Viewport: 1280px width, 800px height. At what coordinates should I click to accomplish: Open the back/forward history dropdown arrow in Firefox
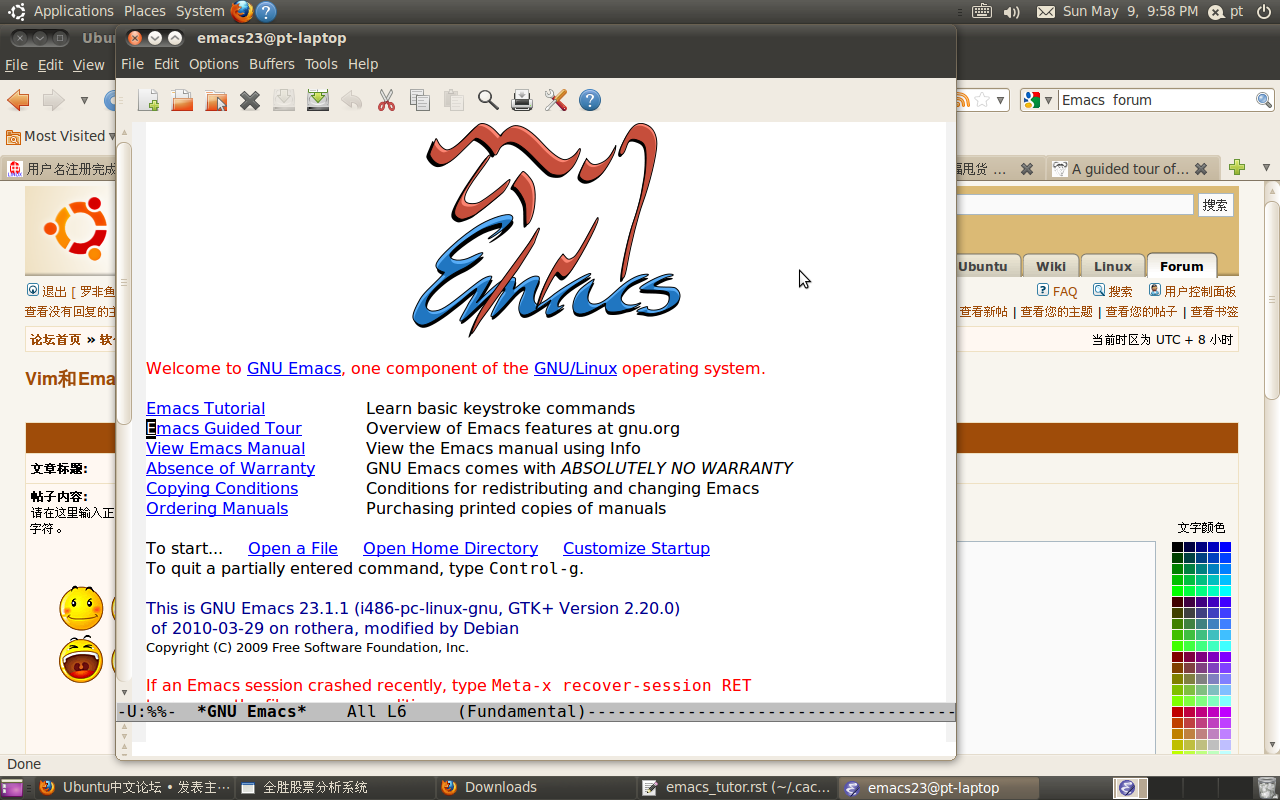[x=84, y=100]
